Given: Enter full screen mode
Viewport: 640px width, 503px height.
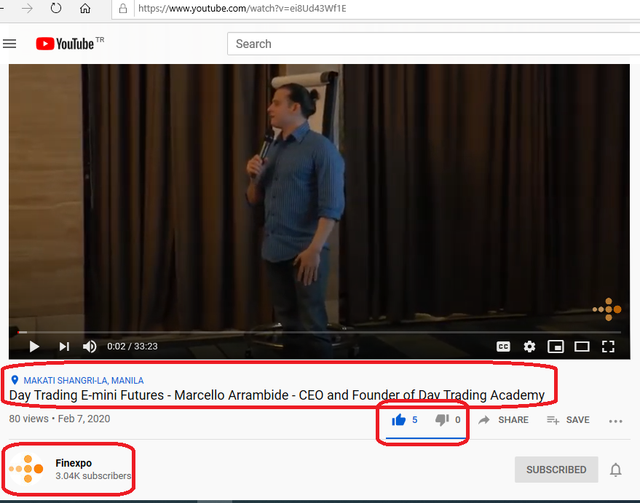Looking at the screenshot, I should [x=608, y=347].
